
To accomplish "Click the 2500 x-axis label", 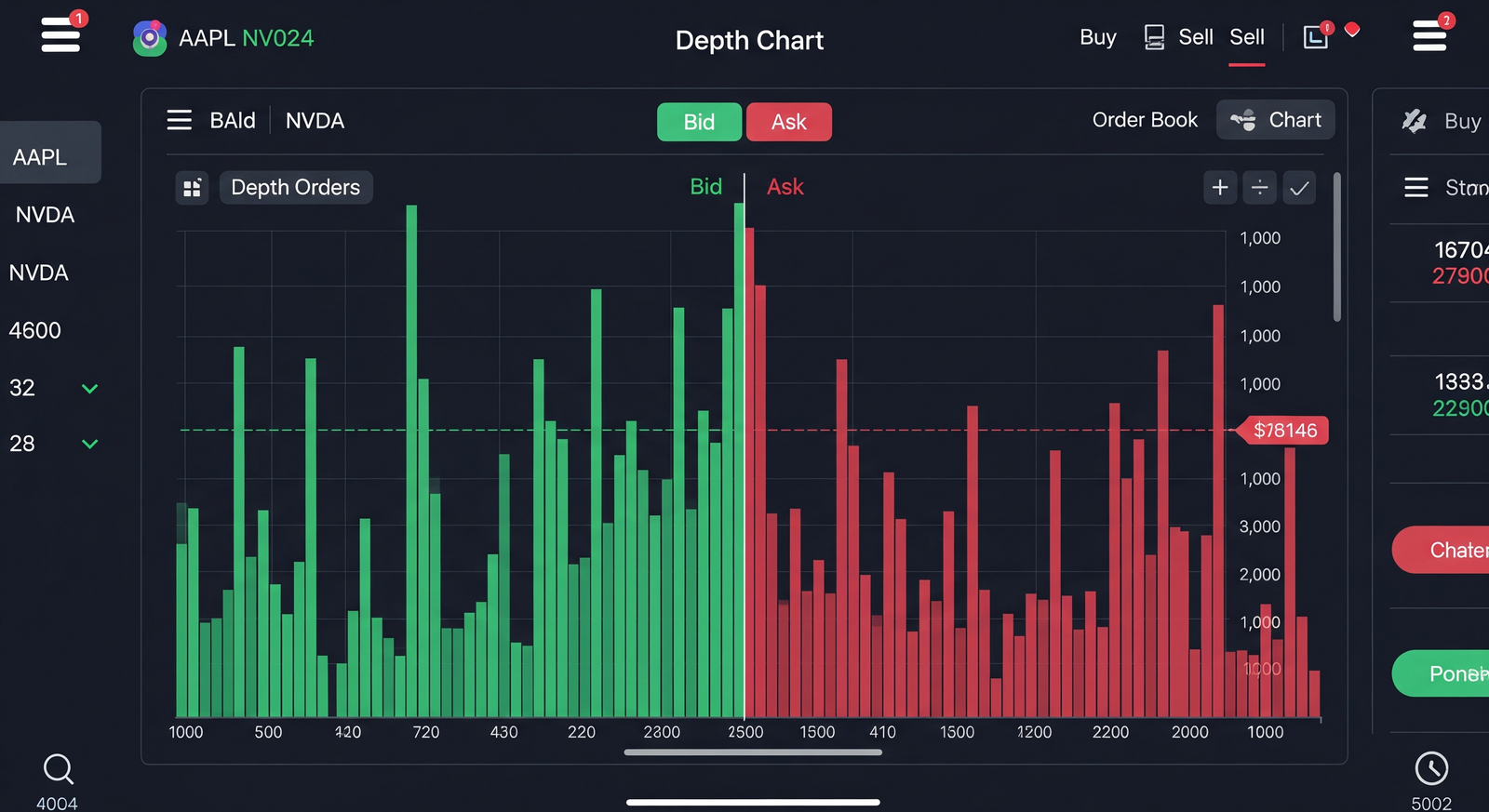I will 745,732.
